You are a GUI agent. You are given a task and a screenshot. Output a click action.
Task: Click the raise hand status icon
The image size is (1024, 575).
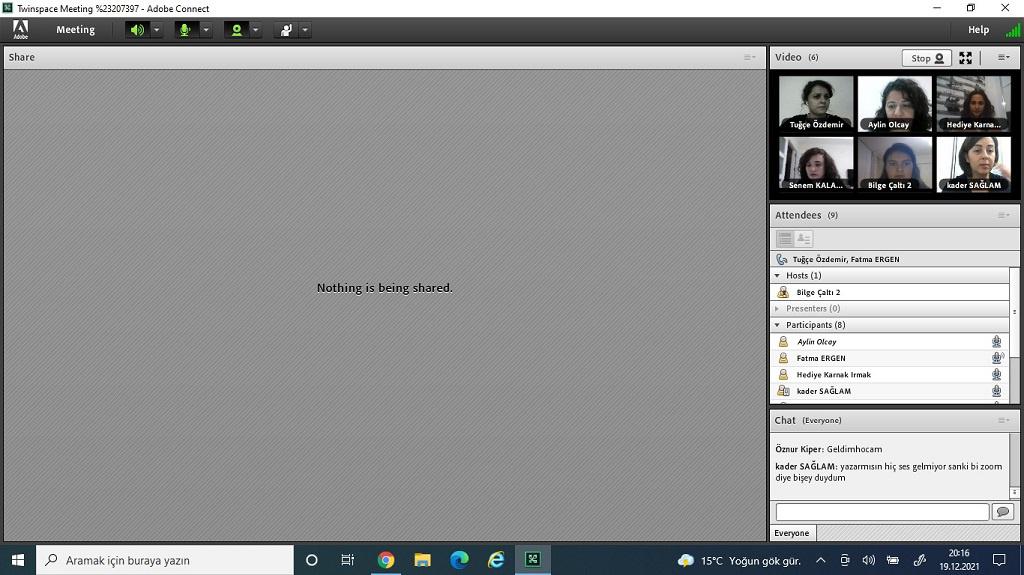[x=286, y=30]
